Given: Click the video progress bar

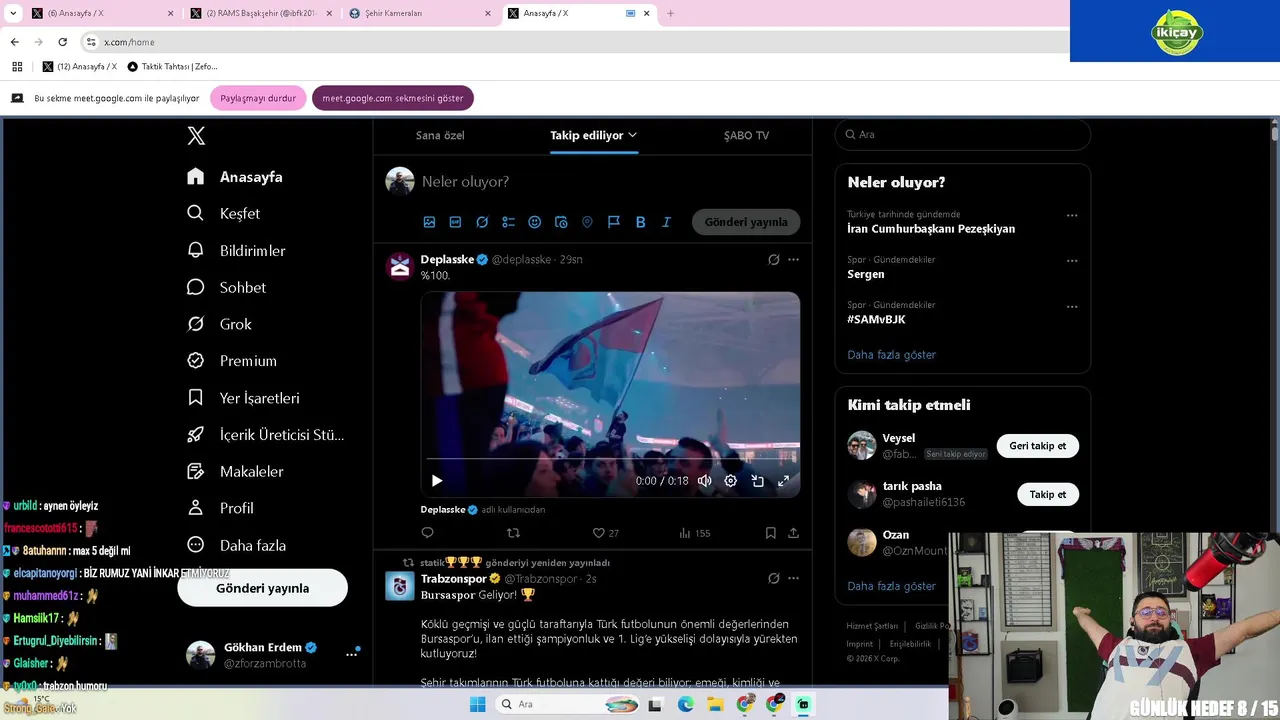Looking at the screenshot, I should pos(610,459).
